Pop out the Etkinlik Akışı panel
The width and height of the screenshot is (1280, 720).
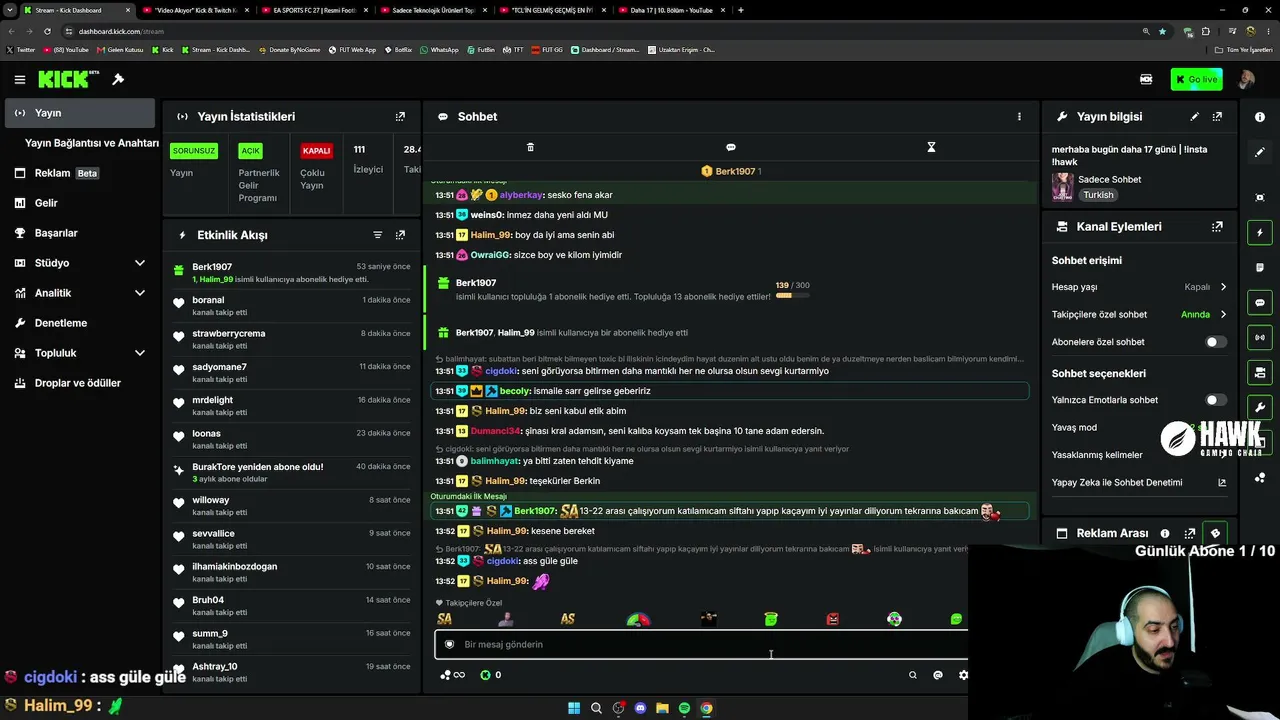pos(400,235)
